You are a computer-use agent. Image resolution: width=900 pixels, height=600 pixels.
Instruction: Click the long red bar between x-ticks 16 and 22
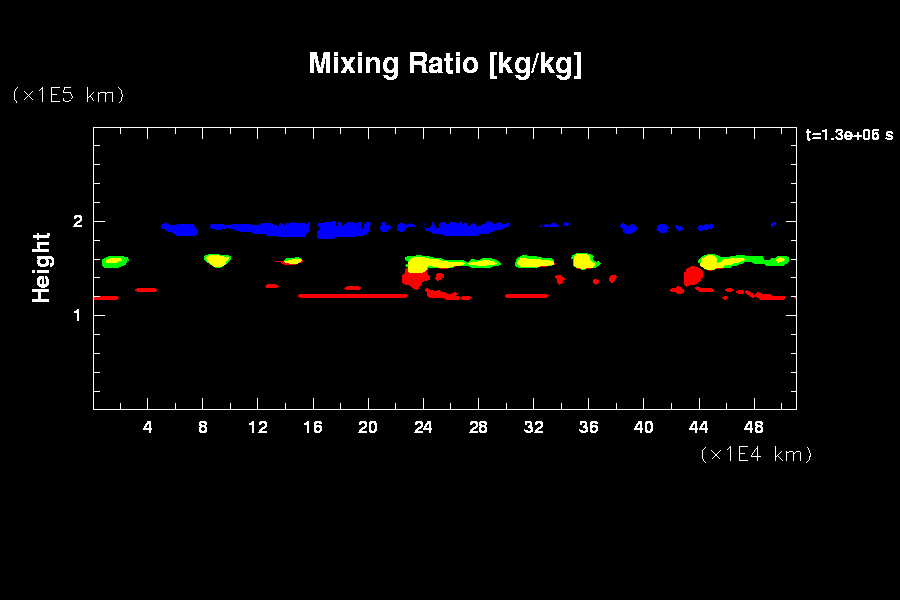click(352, 296)
